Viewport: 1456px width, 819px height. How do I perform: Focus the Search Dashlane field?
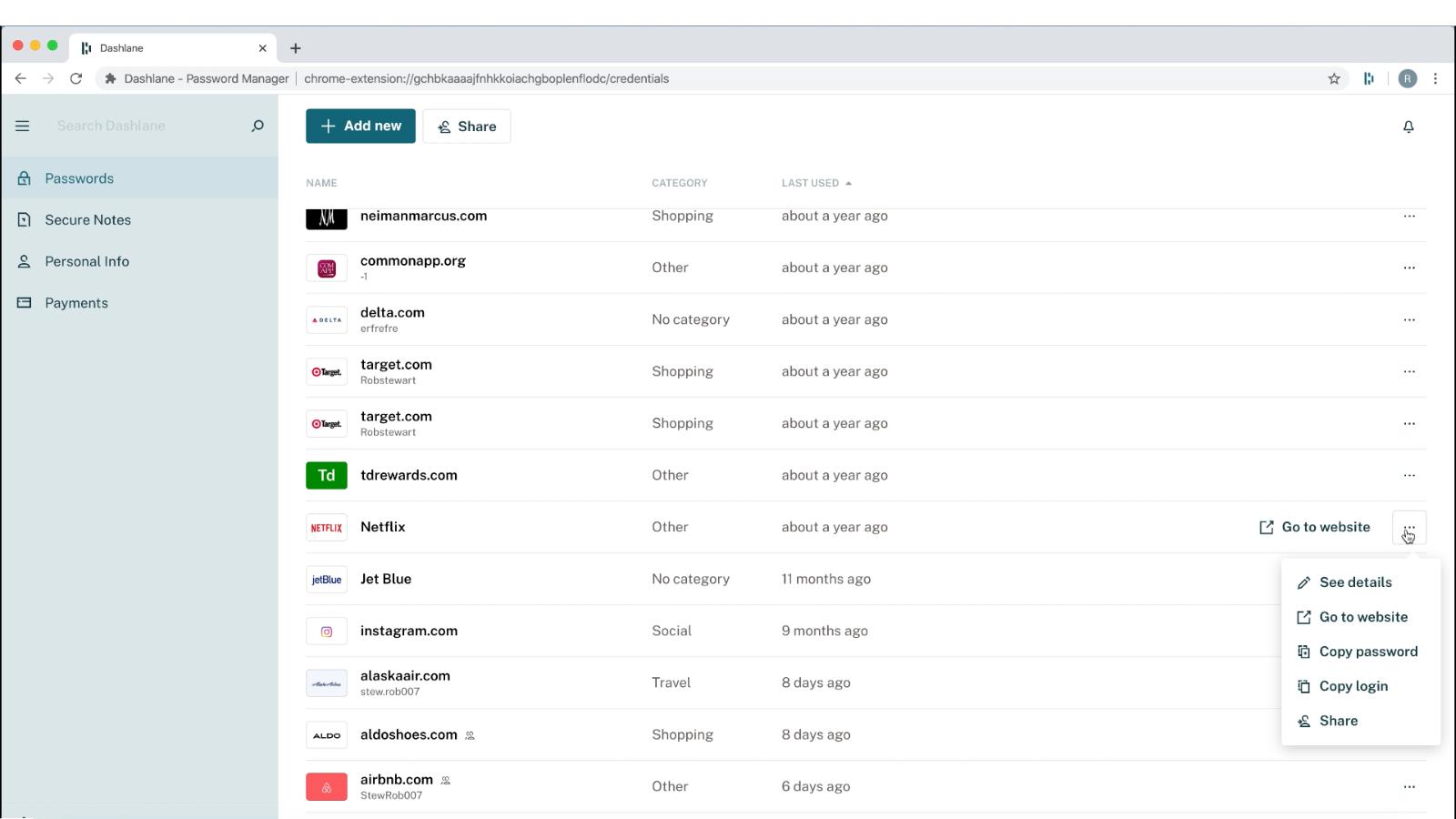pos(146,126)
